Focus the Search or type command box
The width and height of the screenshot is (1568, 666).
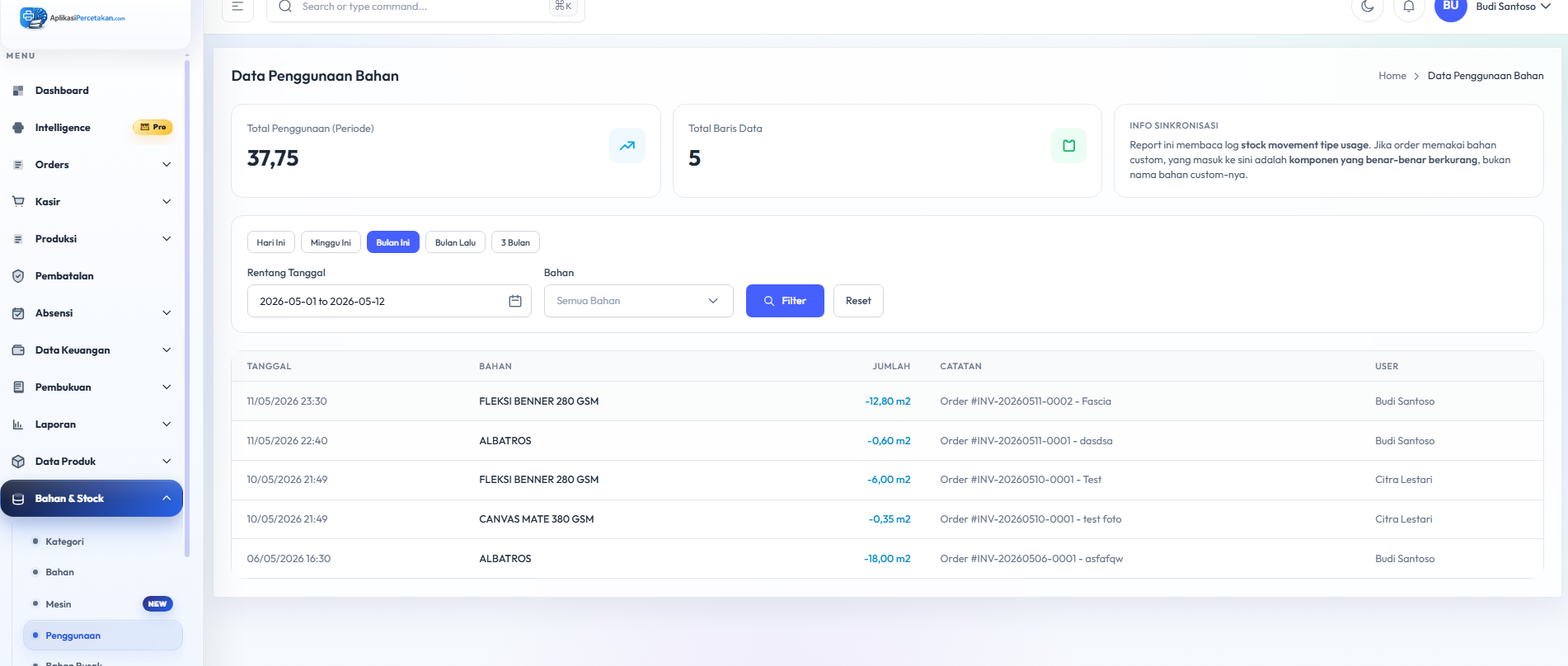425,7
